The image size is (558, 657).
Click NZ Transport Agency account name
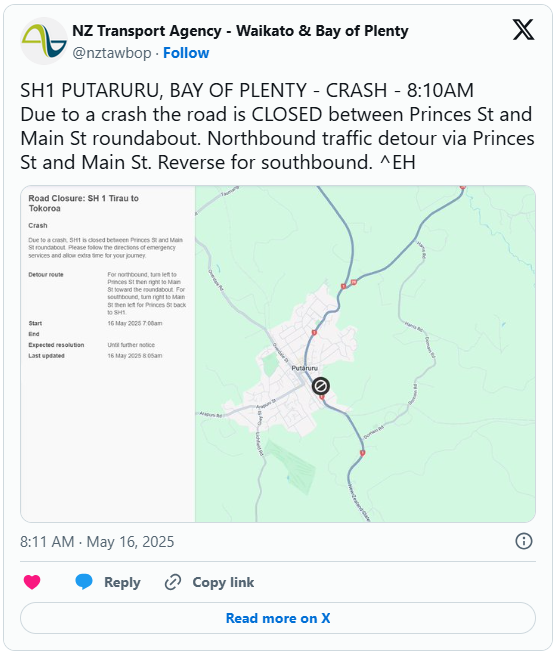tap(240, 31)
